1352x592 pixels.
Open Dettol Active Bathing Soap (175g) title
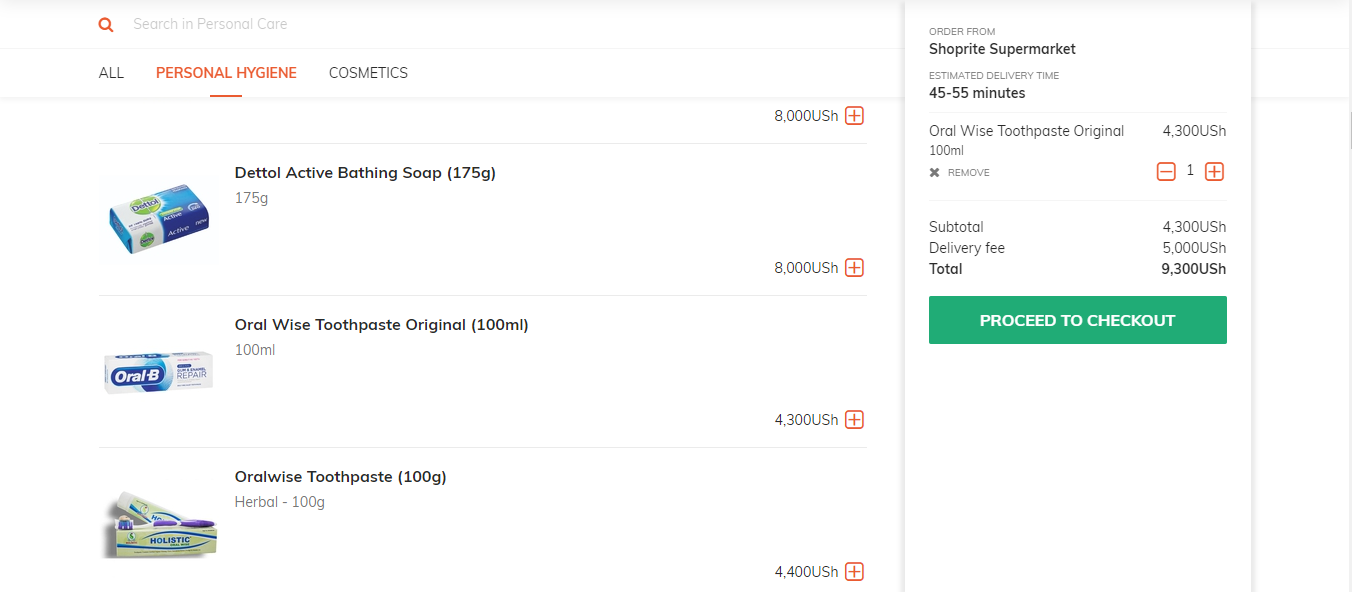[365, 173]
